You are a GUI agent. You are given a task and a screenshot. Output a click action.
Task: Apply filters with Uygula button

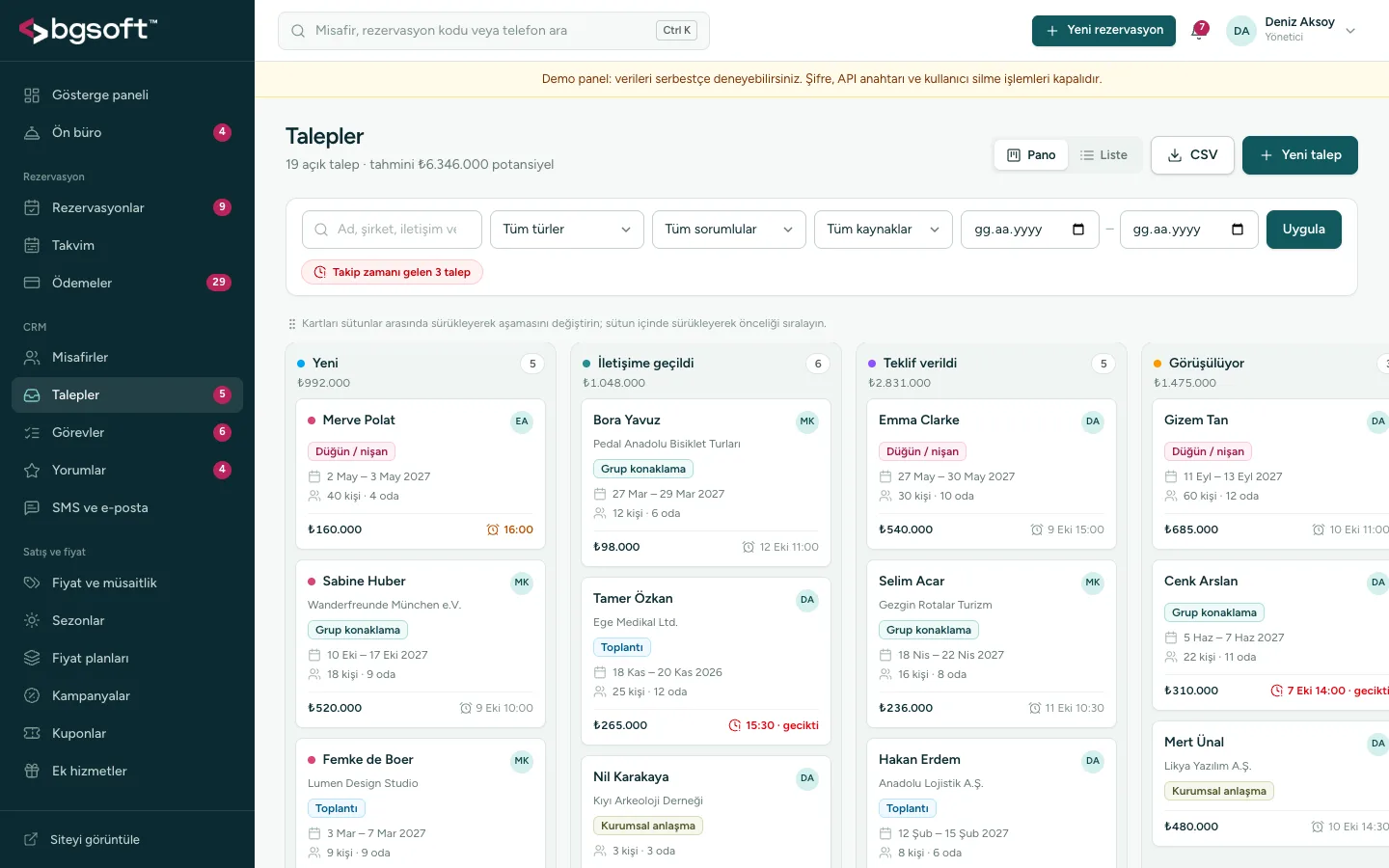point(1304,230)
